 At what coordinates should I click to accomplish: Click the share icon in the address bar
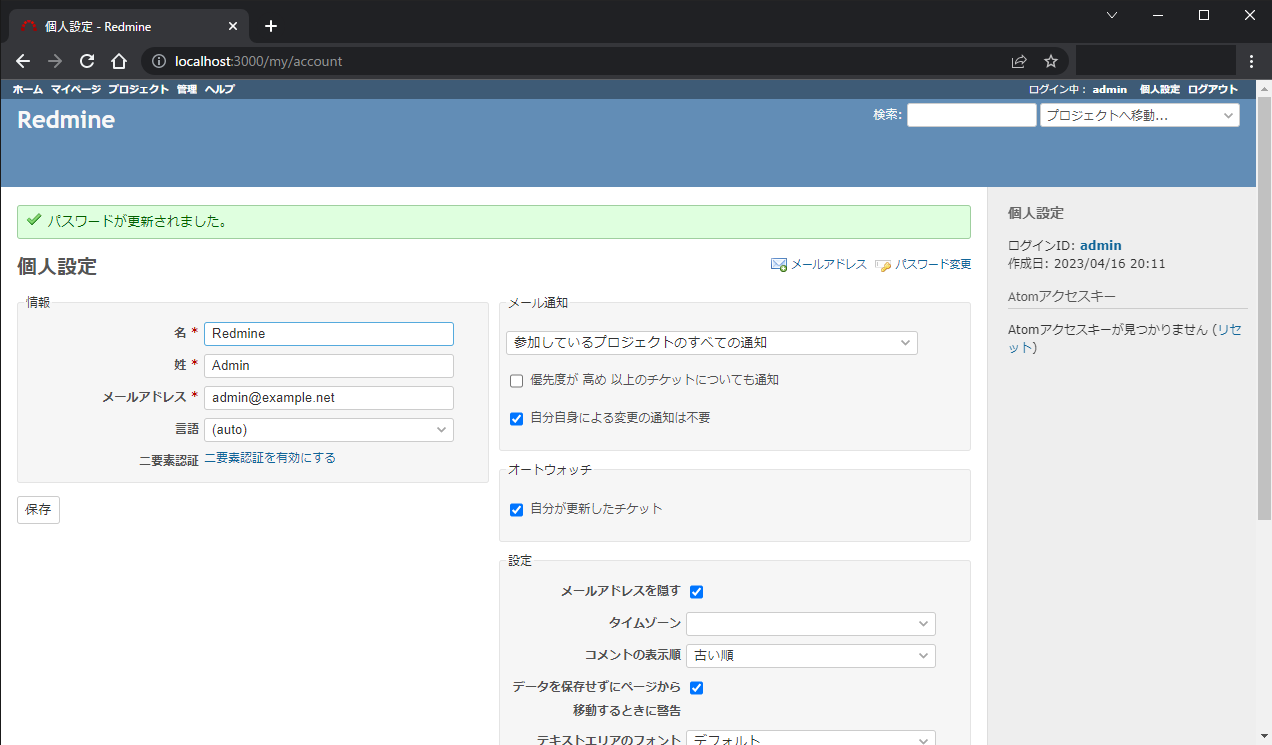(x=1016, y=61)
